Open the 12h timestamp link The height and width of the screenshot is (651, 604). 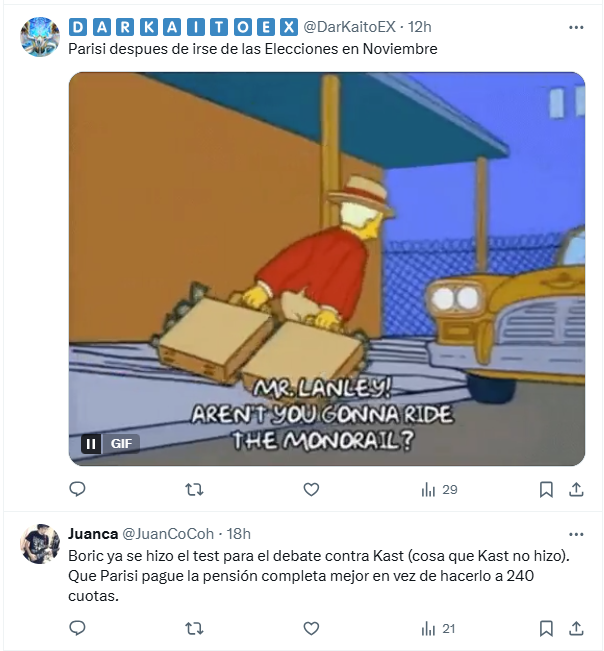tap(420, 27)
